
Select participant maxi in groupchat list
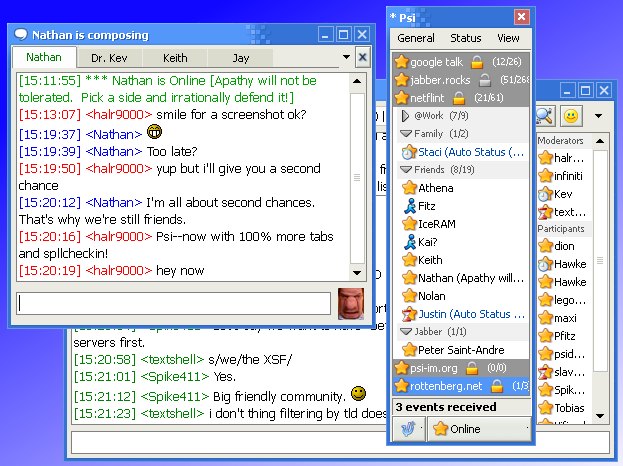(564, 318)
